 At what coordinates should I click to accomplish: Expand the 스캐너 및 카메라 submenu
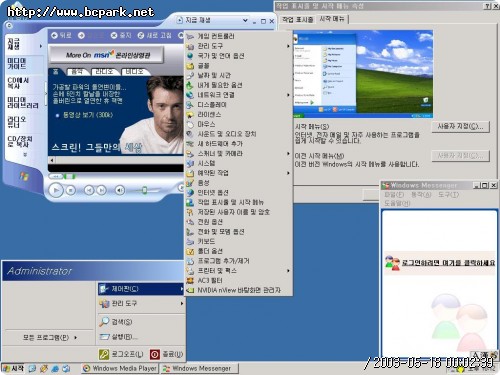pyautogui.click(x=239, y=153)
